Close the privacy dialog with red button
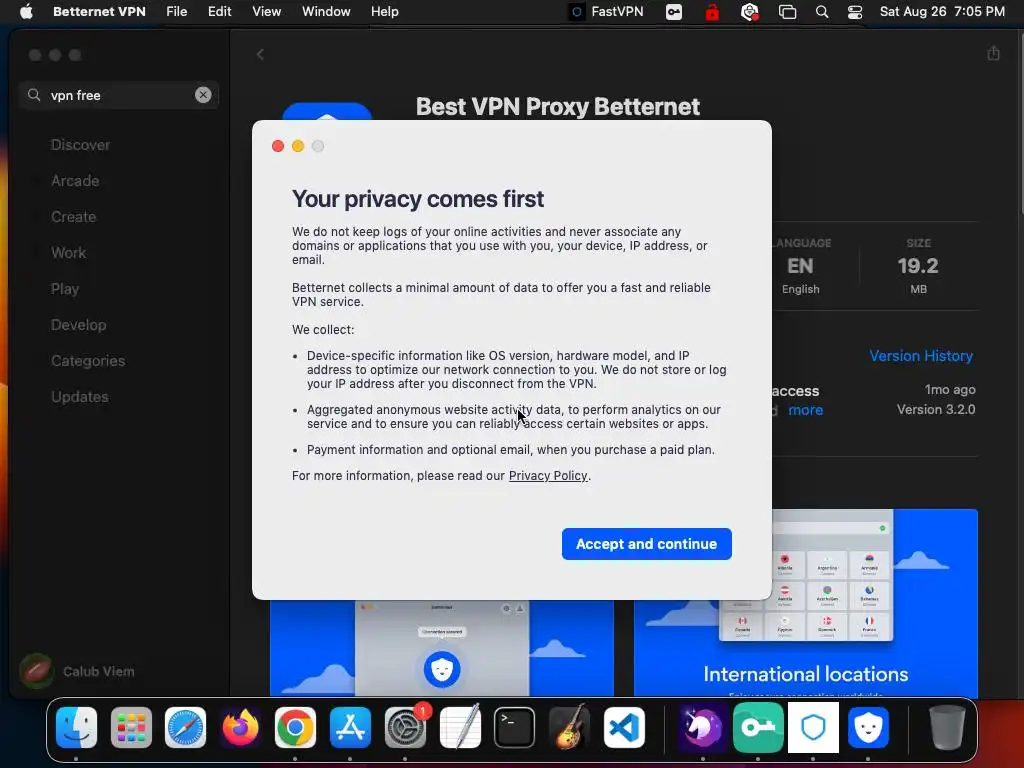This screenshot has width=1024, height=768. [x=278, y=146]
